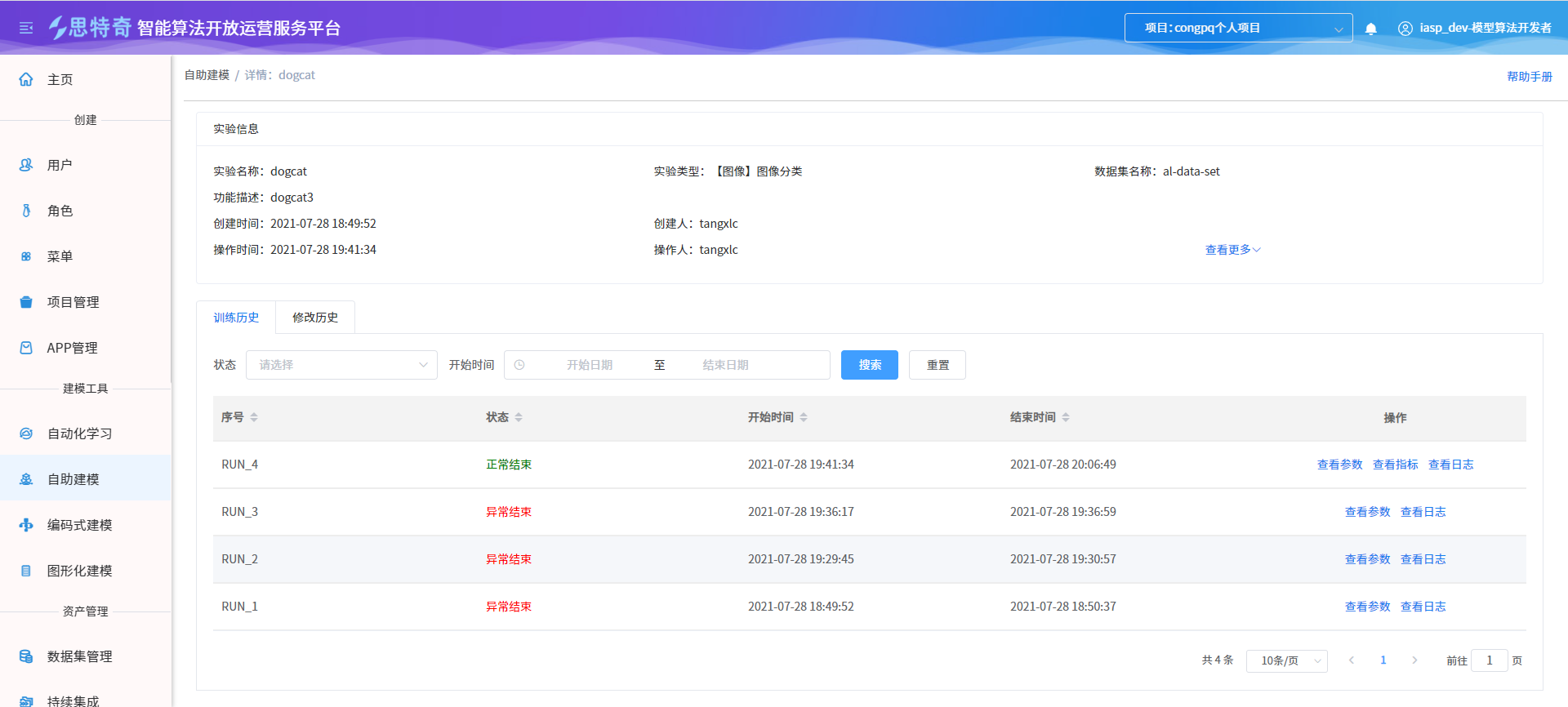Click the home icon beside 主页

point(26,79)
